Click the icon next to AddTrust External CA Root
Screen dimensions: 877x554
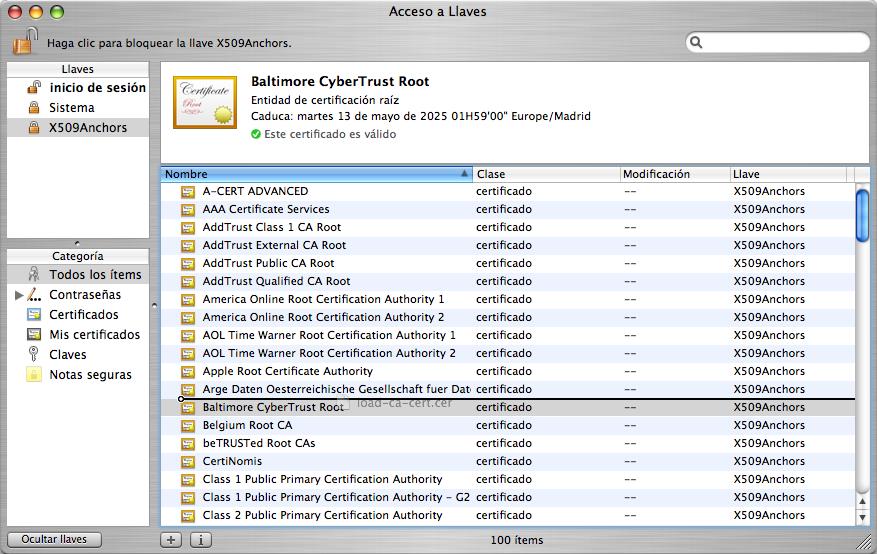(x=188, y=245)
